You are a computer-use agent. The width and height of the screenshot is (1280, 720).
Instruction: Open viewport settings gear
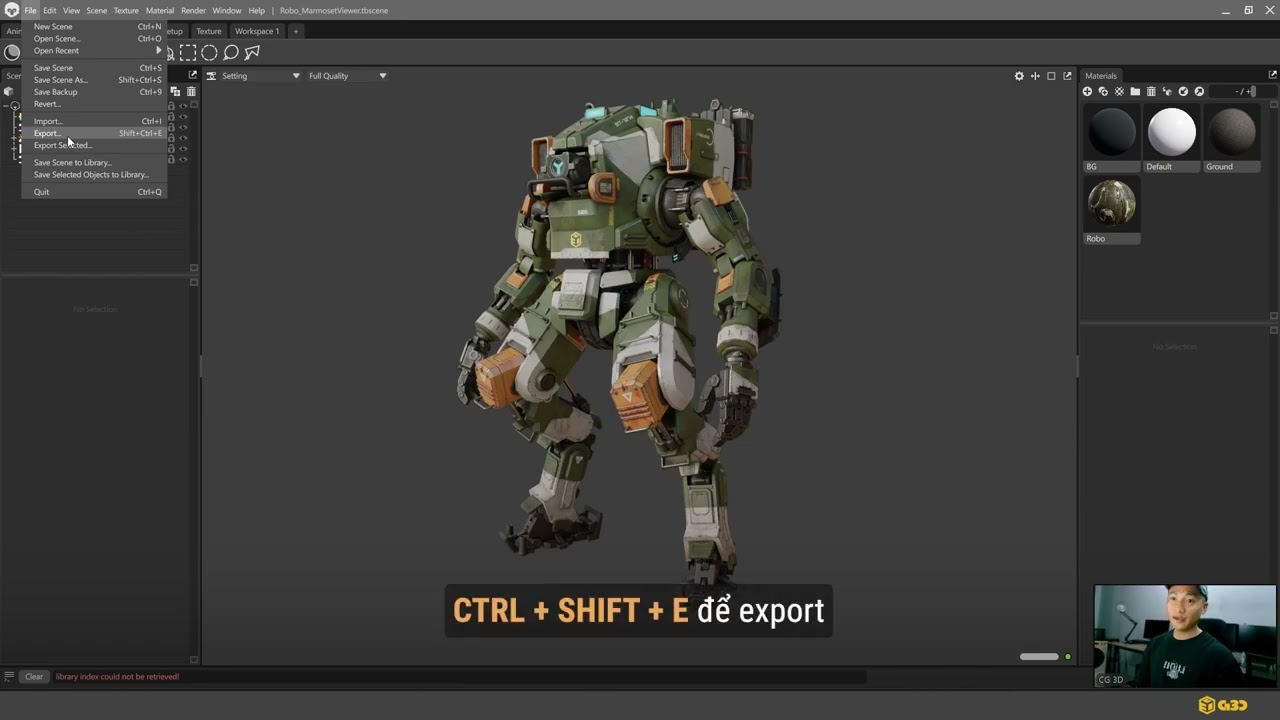point(1019,76)
